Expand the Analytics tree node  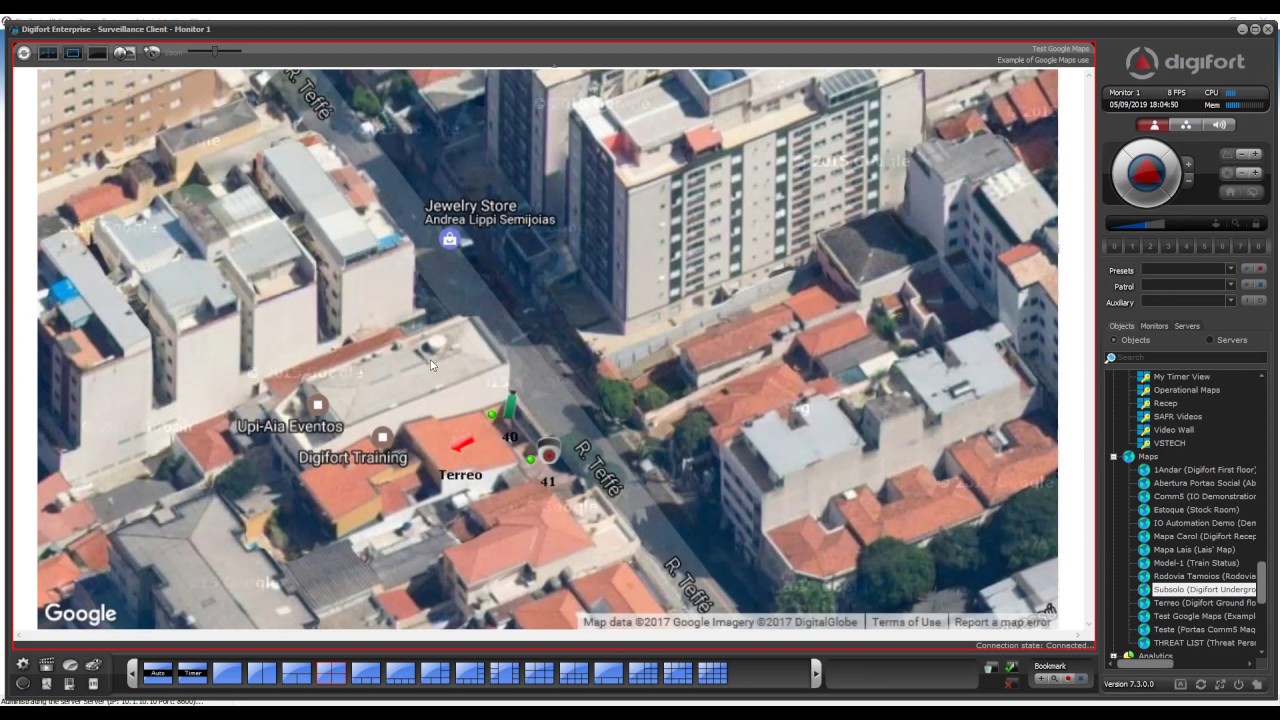pyautogui.click(x=1114, y=656)
